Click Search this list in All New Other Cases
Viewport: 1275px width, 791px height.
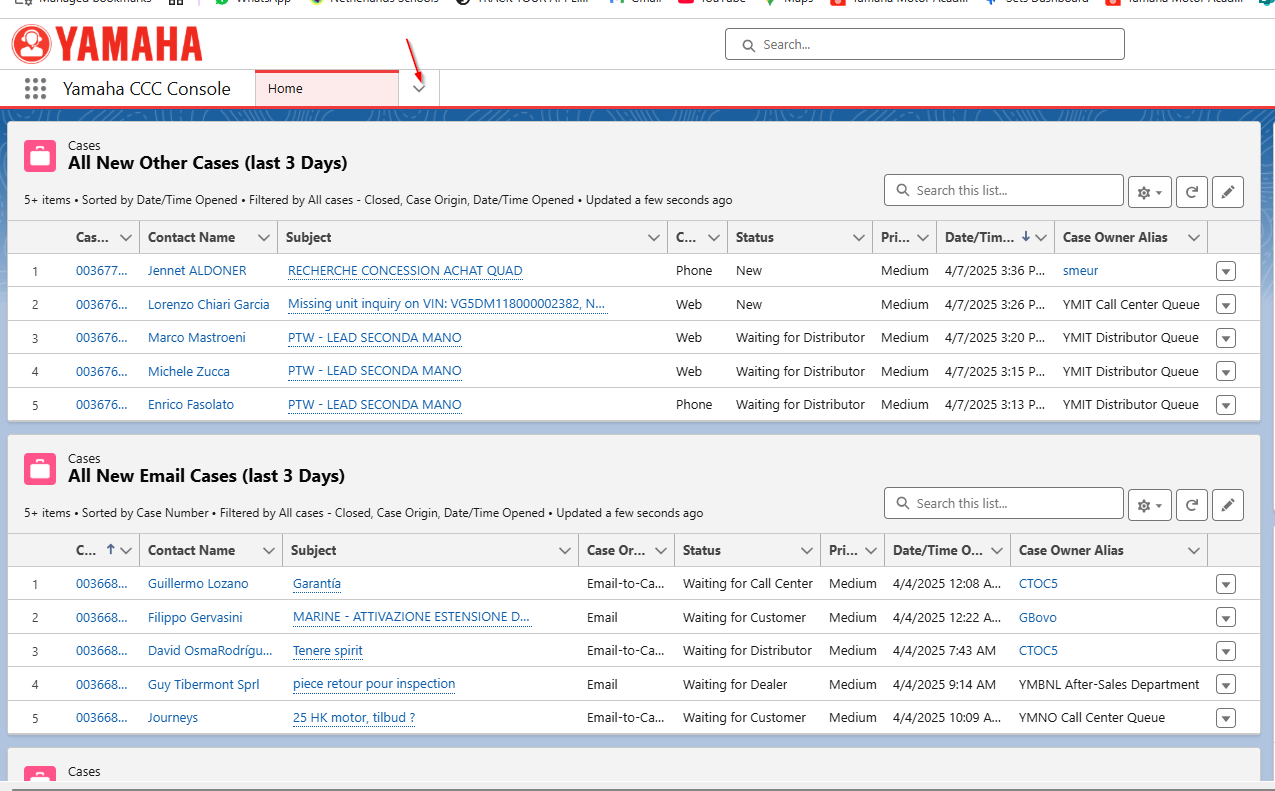1004,190
